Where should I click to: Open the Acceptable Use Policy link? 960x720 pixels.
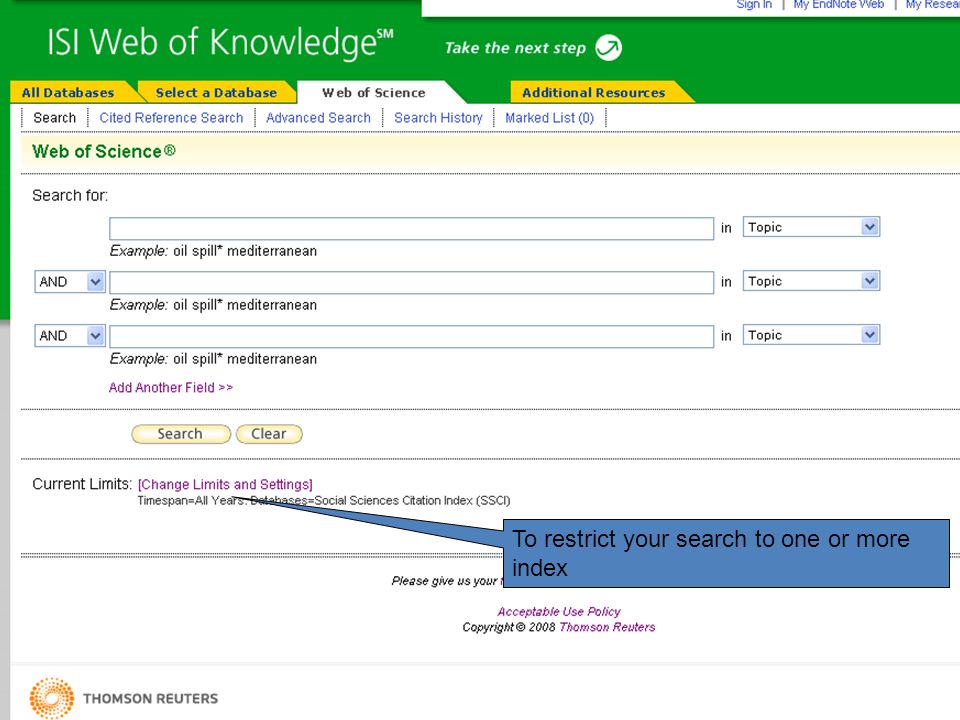coord(558,611)
